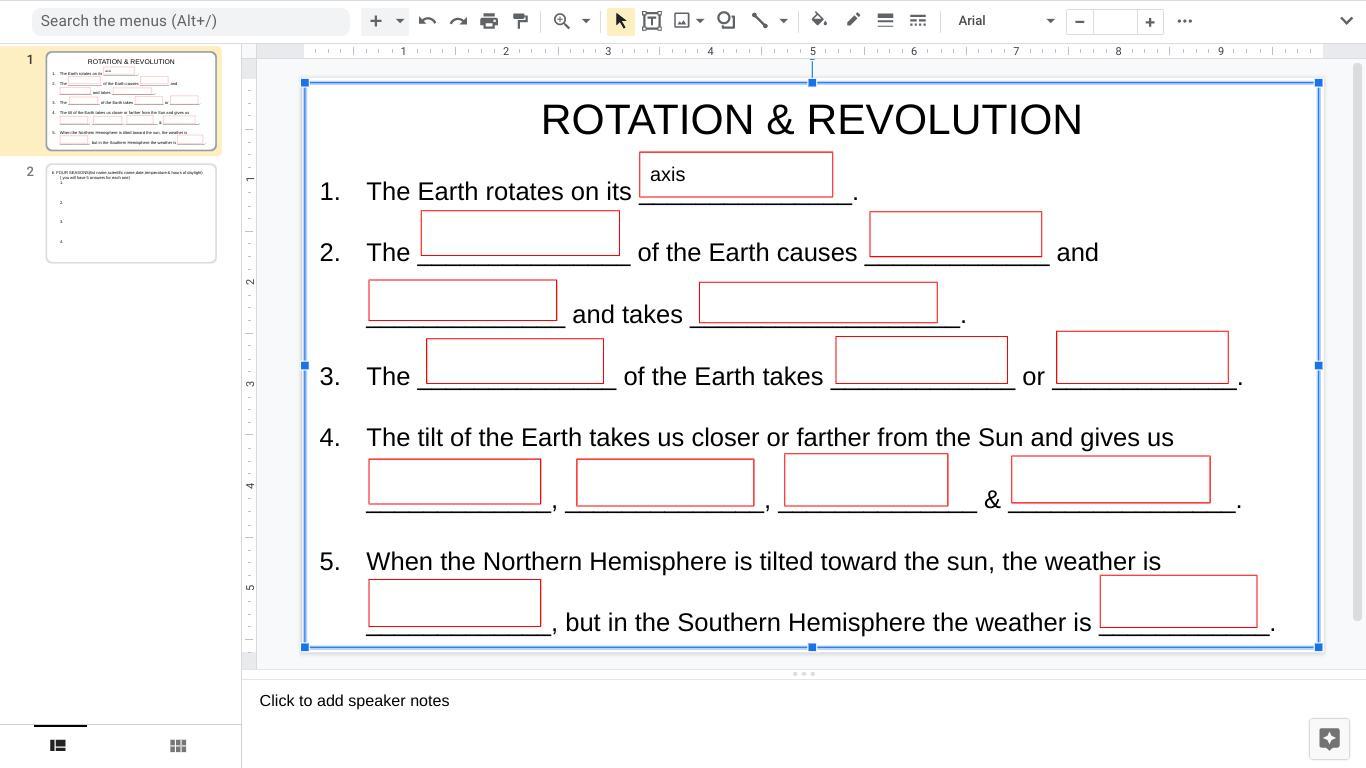Open the Shape tool

[726, 21]
